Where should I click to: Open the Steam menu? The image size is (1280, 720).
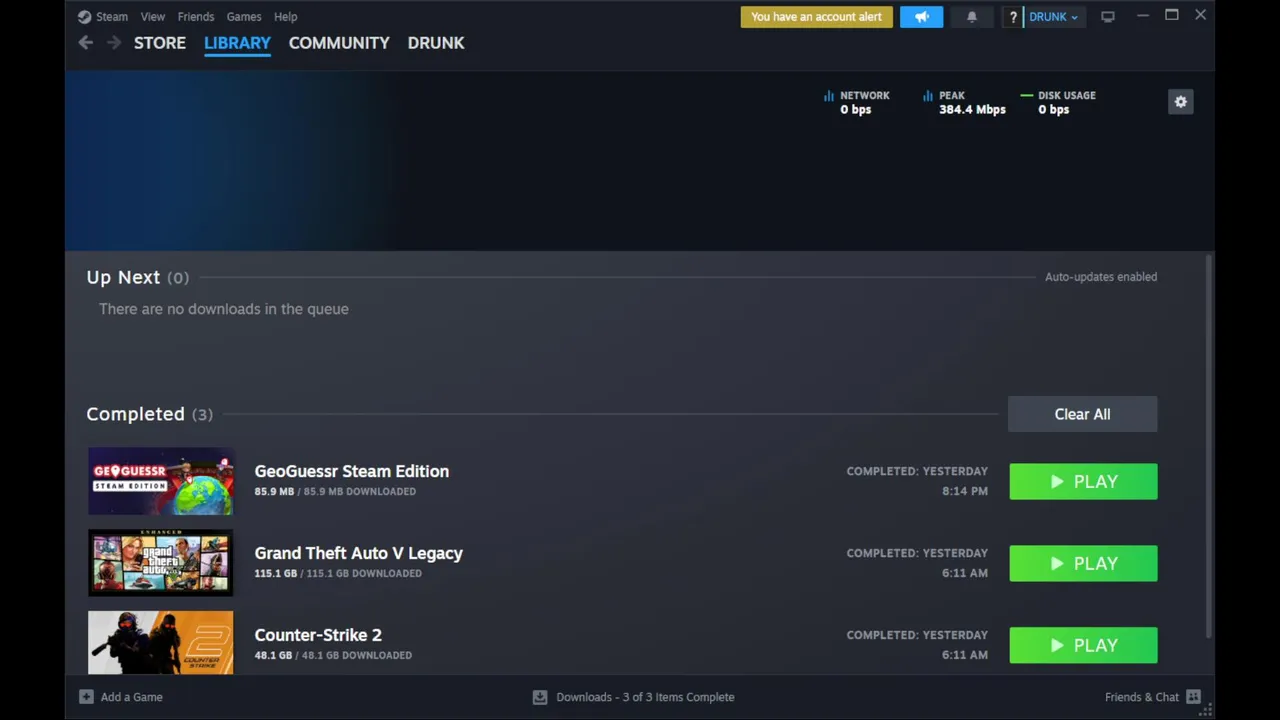point(112,17)
